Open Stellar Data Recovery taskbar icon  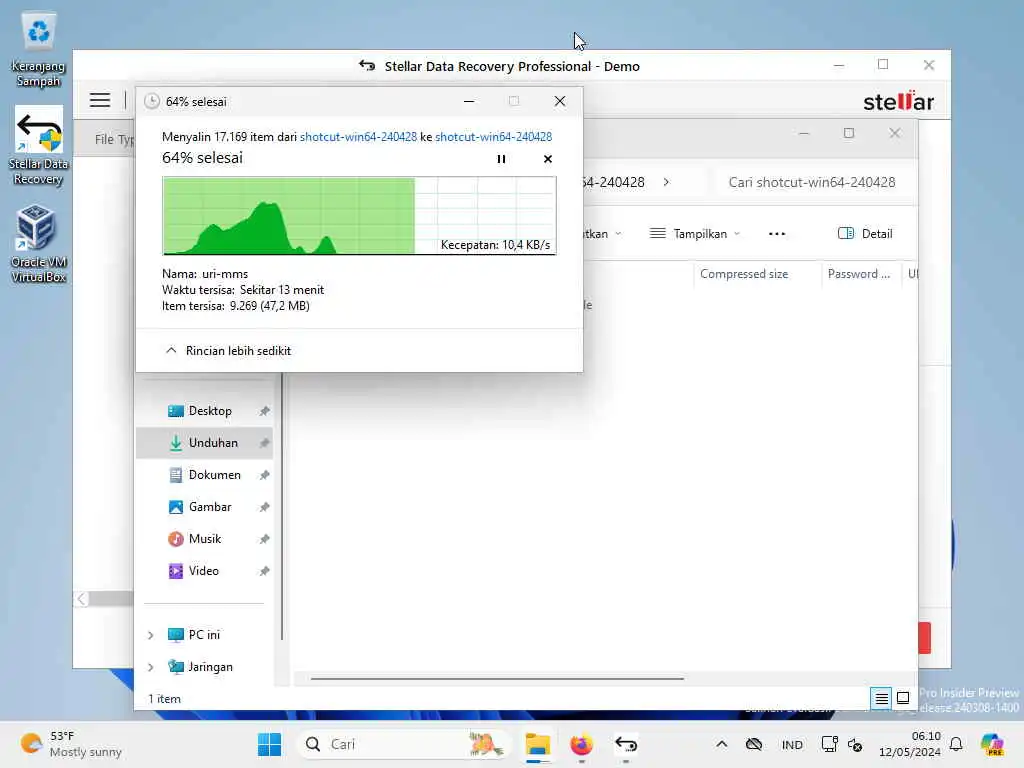(626, 744)
